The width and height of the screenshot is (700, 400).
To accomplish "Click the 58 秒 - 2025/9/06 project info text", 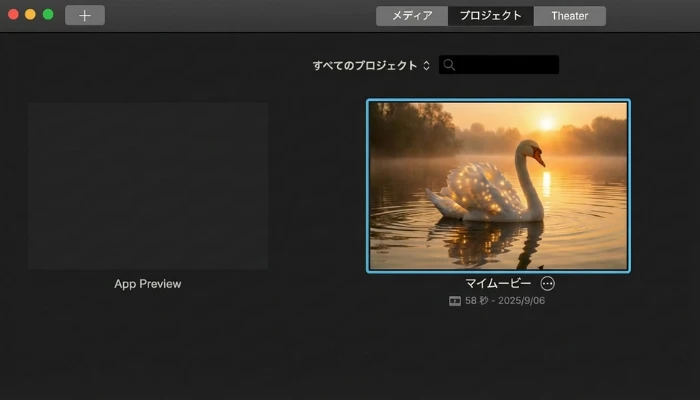I will pyautogui.click(x=505, y=301).
